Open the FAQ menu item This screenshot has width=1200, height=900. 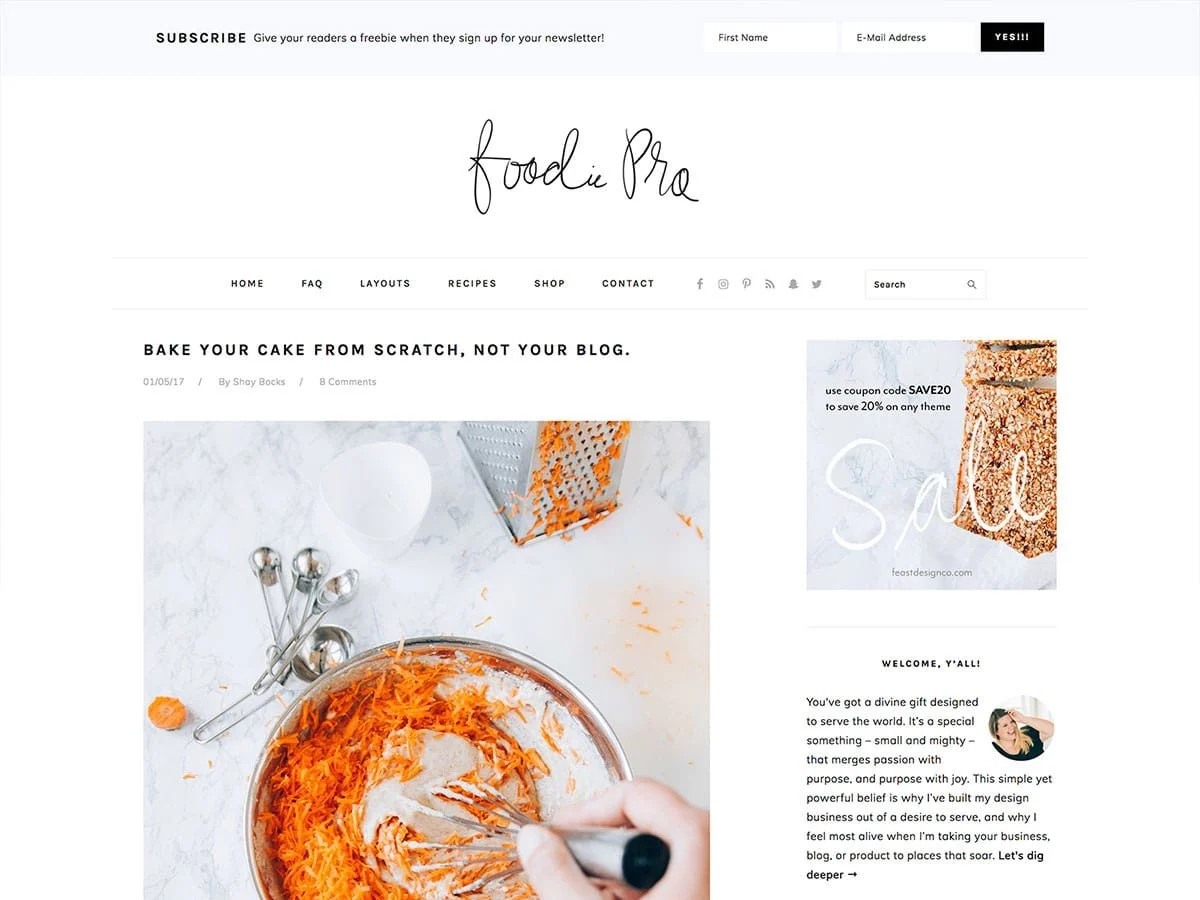coord(312,284)
